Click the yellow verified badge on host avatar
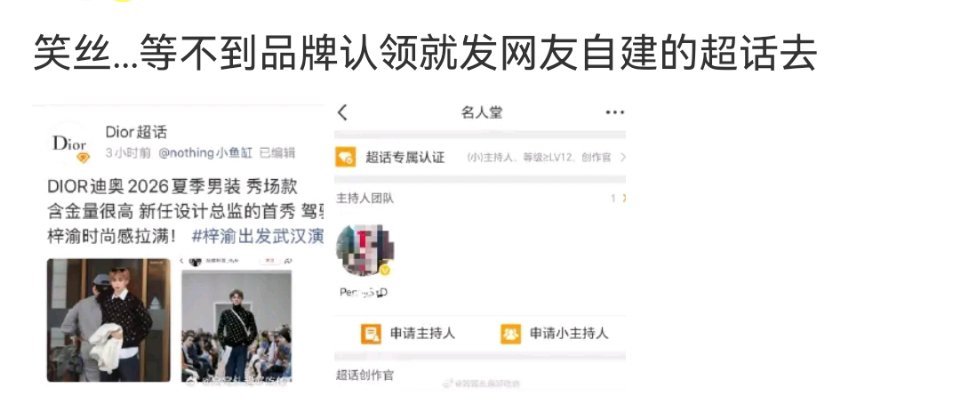960x412 pixels. point(385,270)
